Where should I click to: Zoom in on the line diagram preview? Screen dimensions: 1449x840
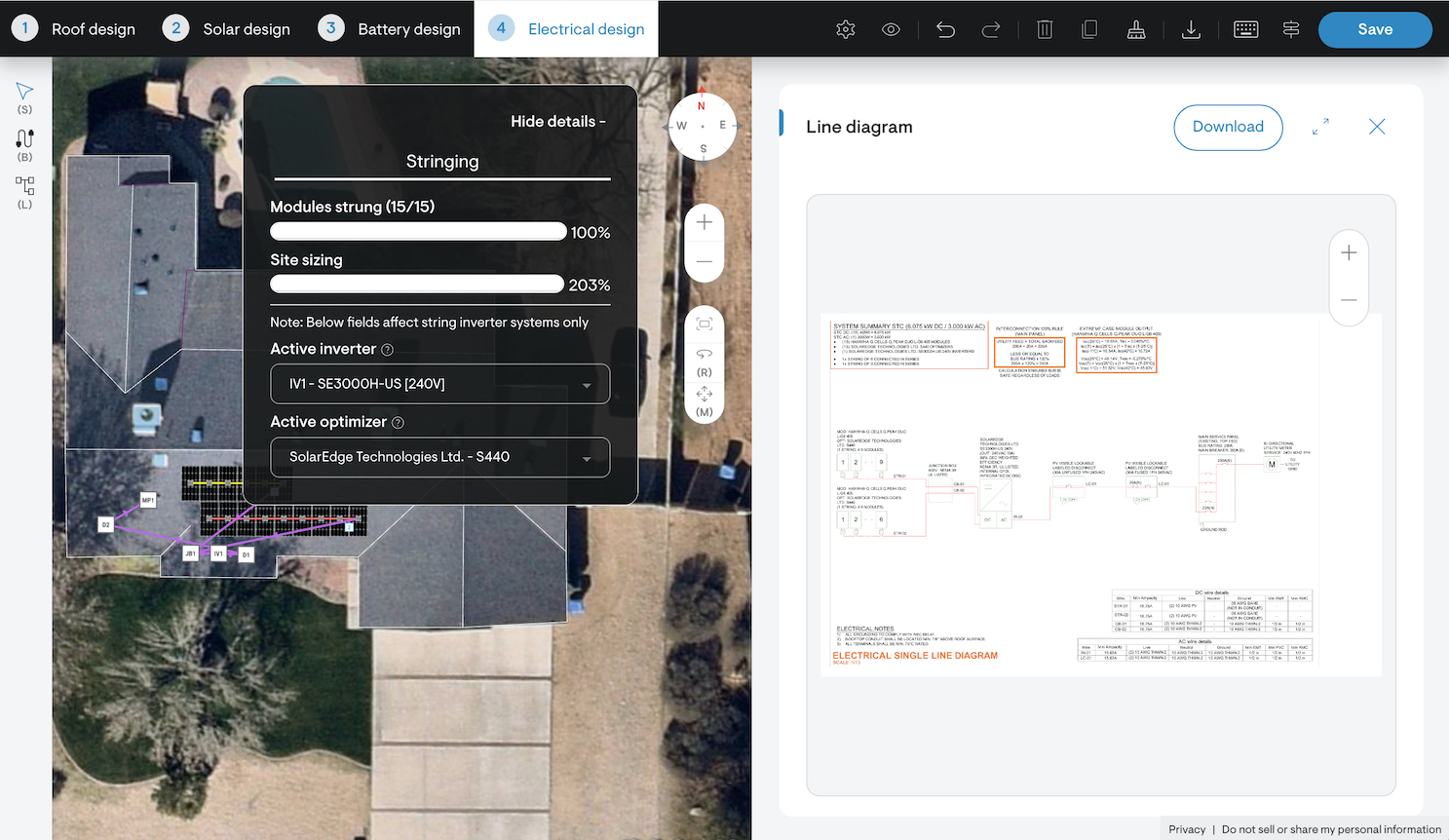coord(1349,253)
